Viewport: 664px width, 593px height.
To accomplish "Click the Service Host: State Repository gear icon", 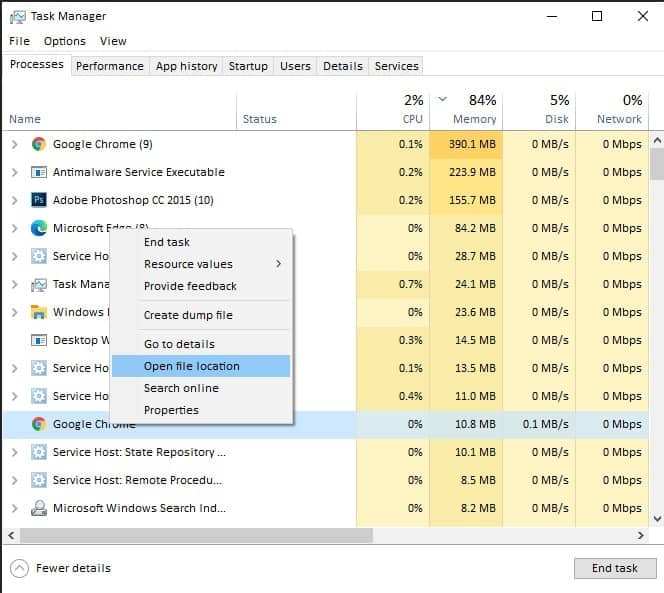I will [x=39, y=452].
